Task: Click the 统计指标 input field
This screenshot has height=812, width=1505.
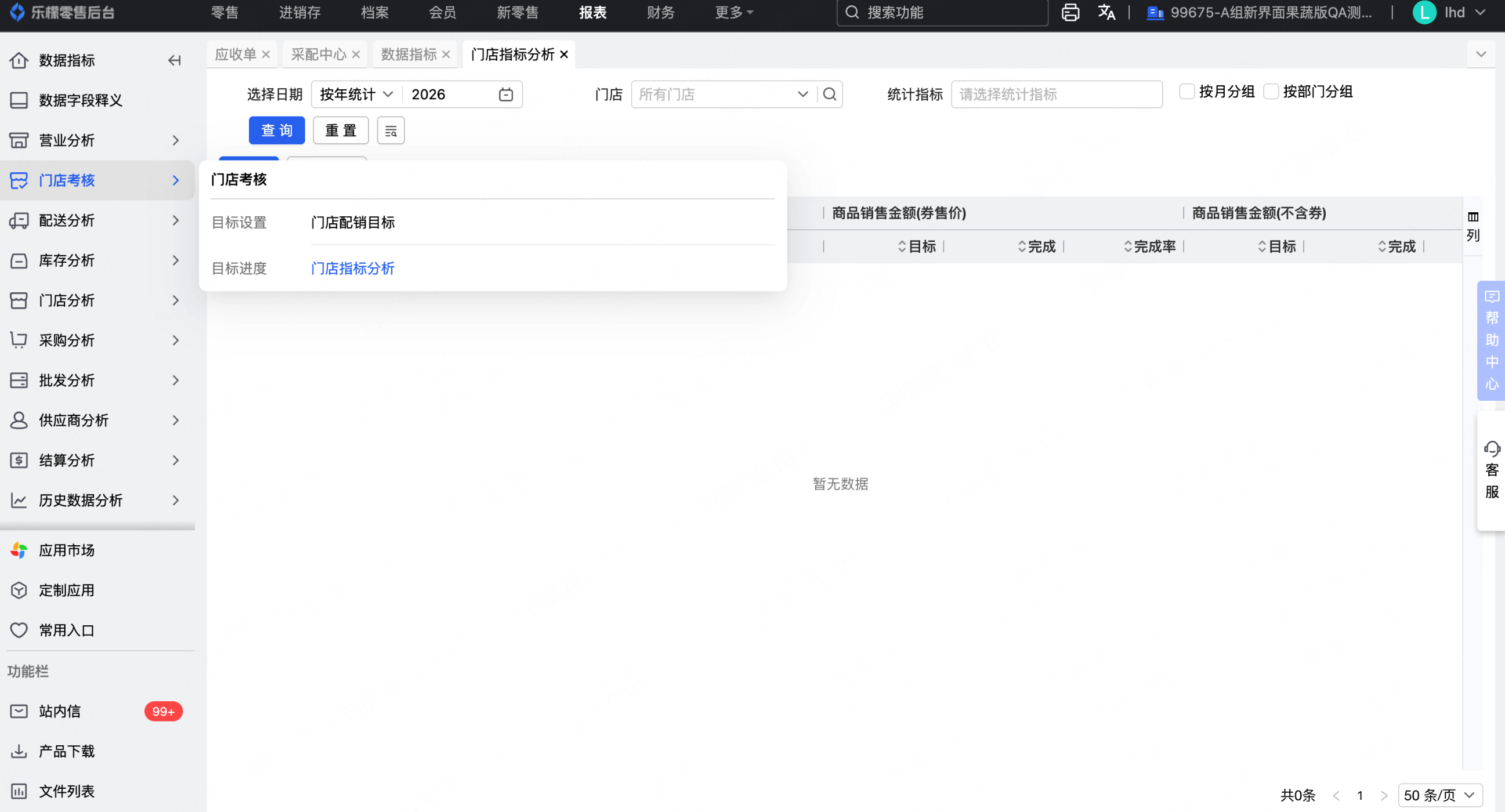Action: [1057, 94]
